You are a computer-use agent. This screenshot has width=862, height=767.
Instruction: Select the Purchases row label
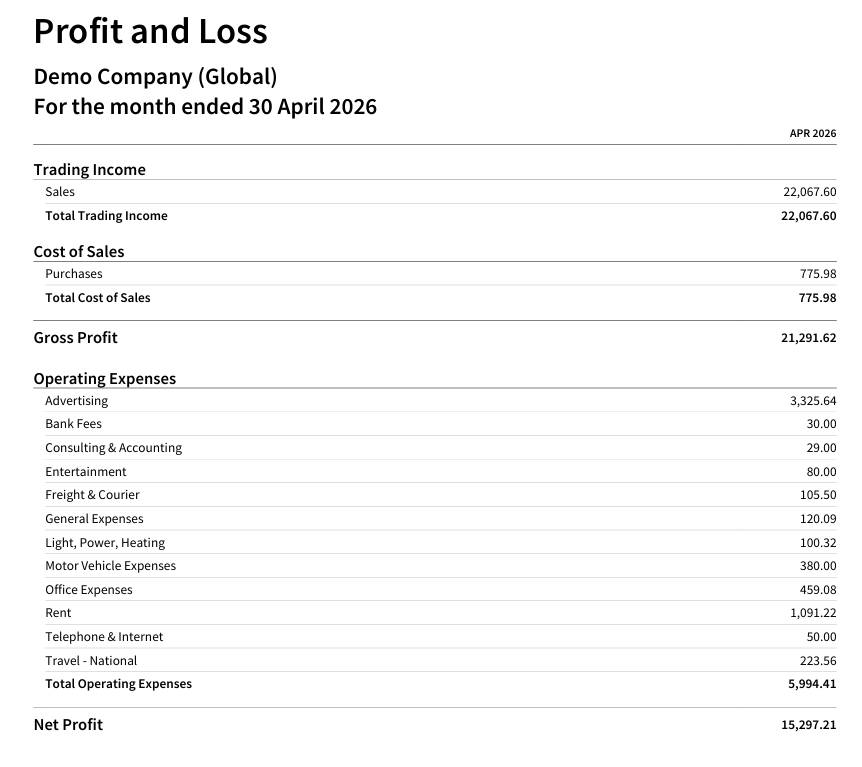74,274
